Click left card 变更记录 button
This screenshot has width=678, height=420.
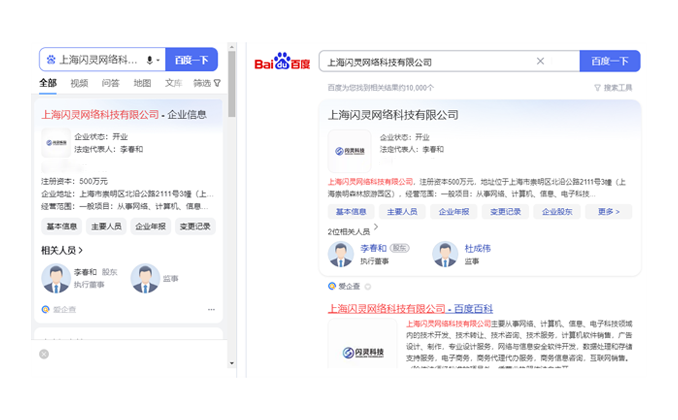(x=195, y=226)
